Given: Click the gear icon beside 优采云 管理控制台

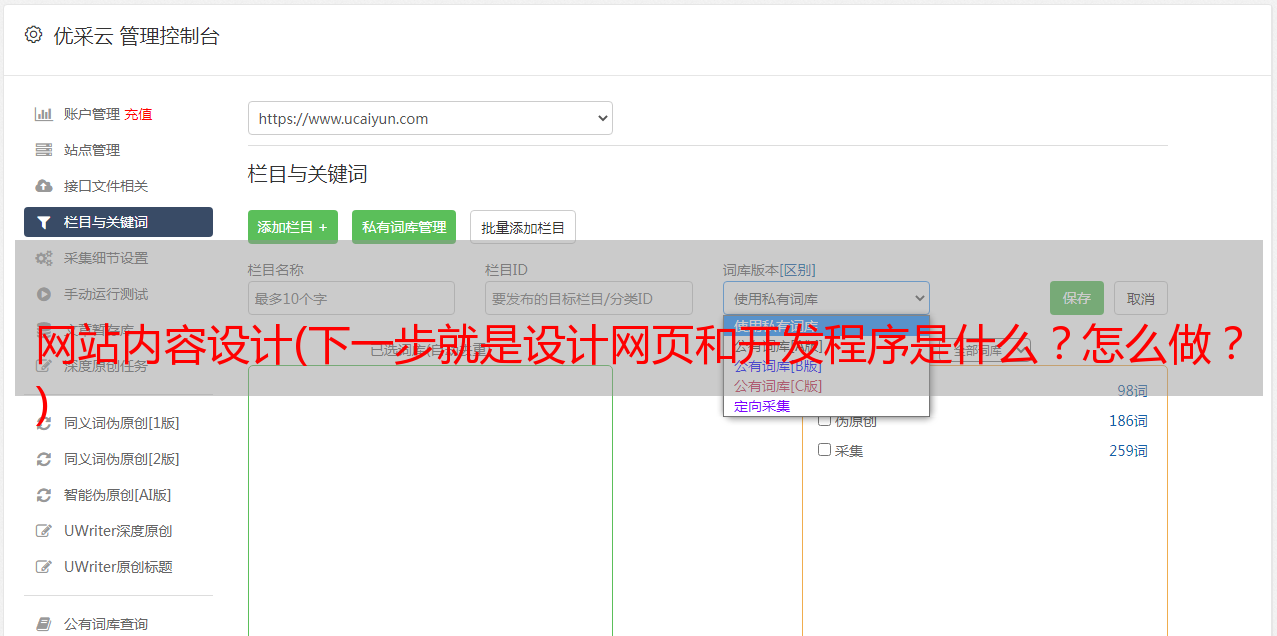Looking at the screenshot, I should (x=33, y=35).
